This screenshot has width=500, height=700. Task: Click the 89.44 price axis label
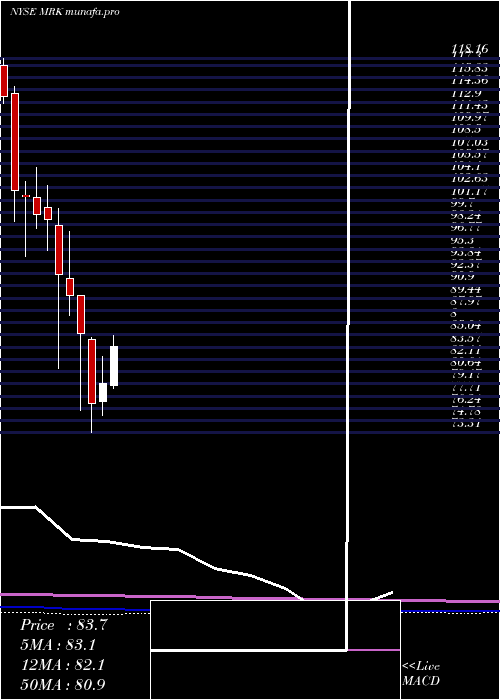467,291
